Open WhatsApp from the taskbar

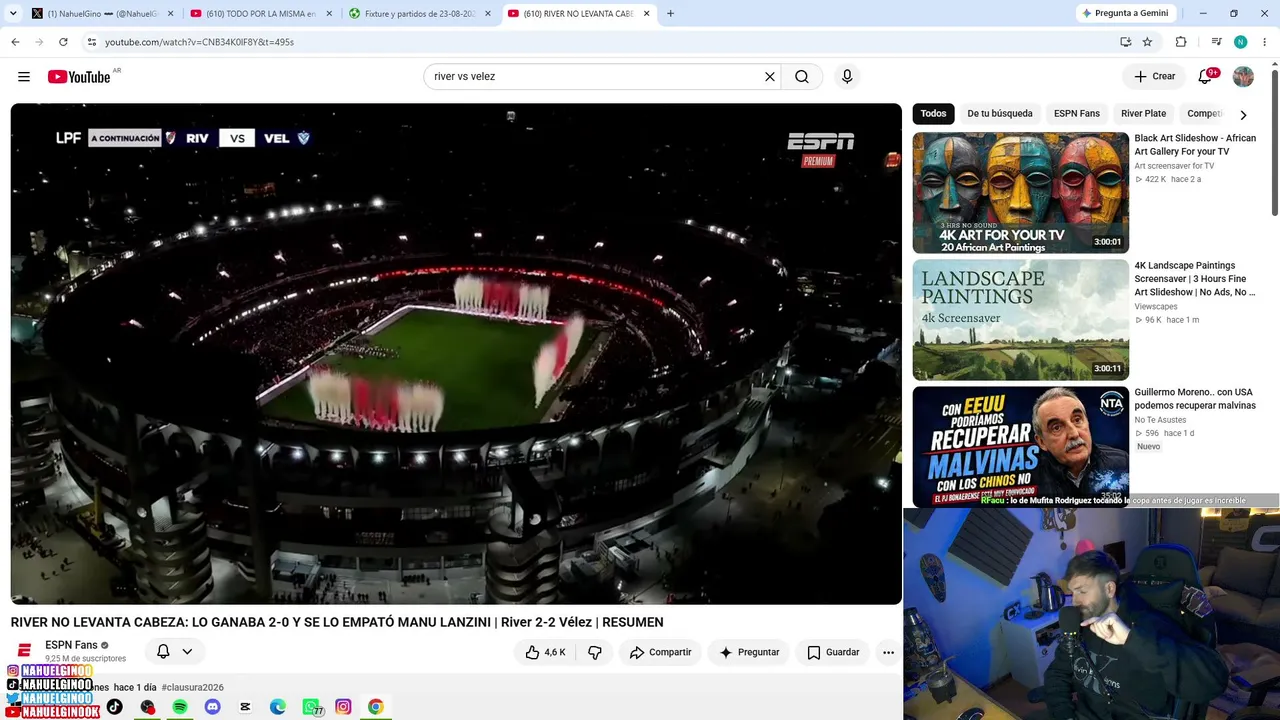(311, 707)
